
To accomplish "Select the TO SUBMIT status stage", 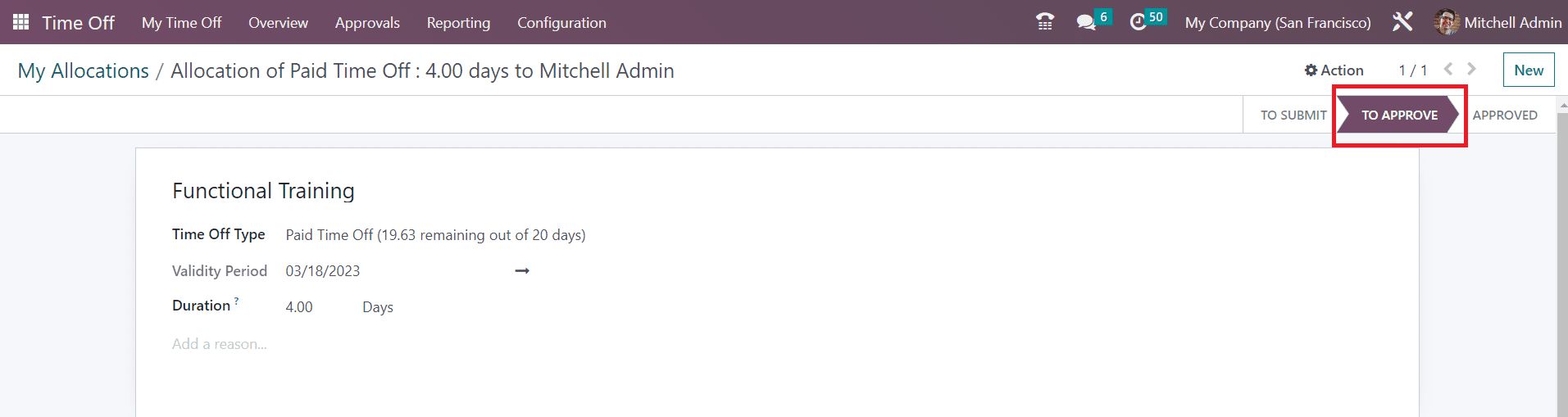I will 1293,116.
